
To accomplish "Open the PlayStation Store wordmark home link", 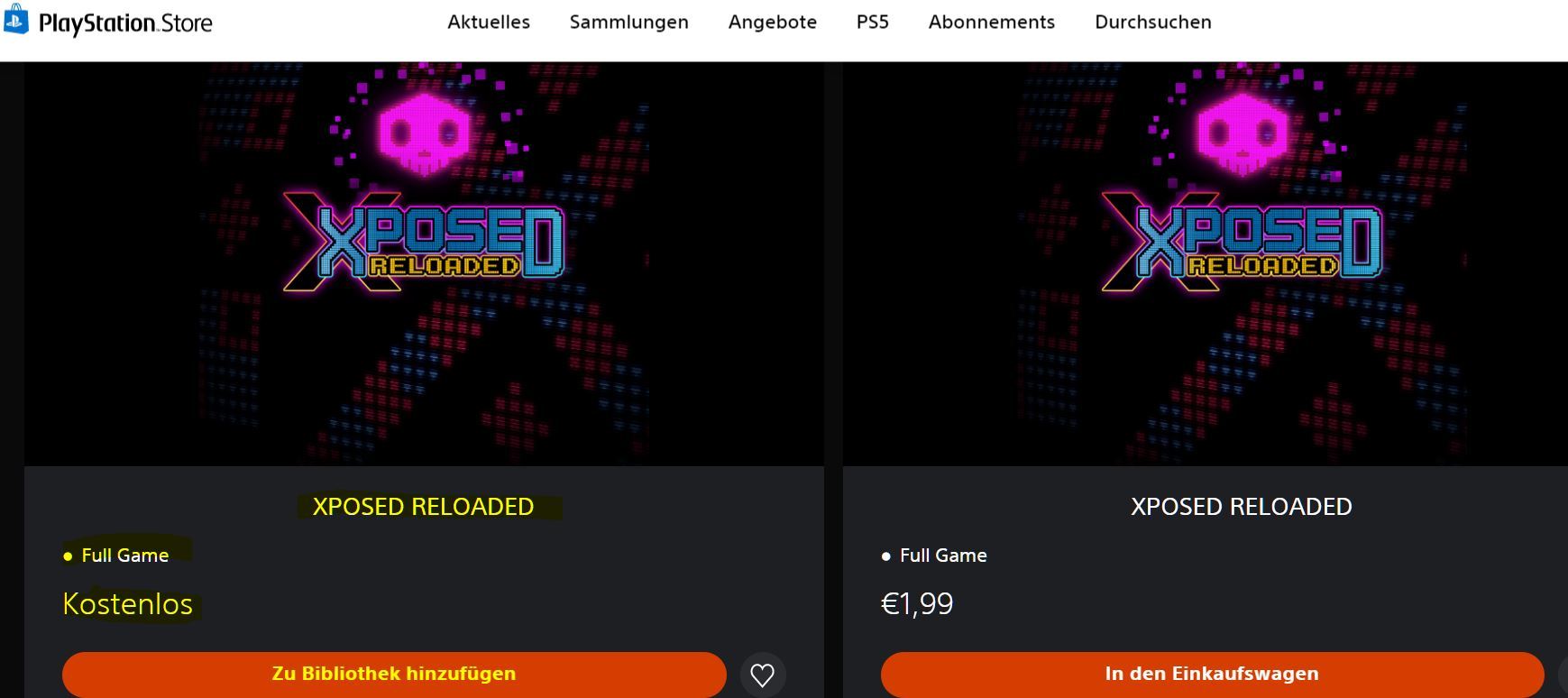I will [x=125, y=23].
